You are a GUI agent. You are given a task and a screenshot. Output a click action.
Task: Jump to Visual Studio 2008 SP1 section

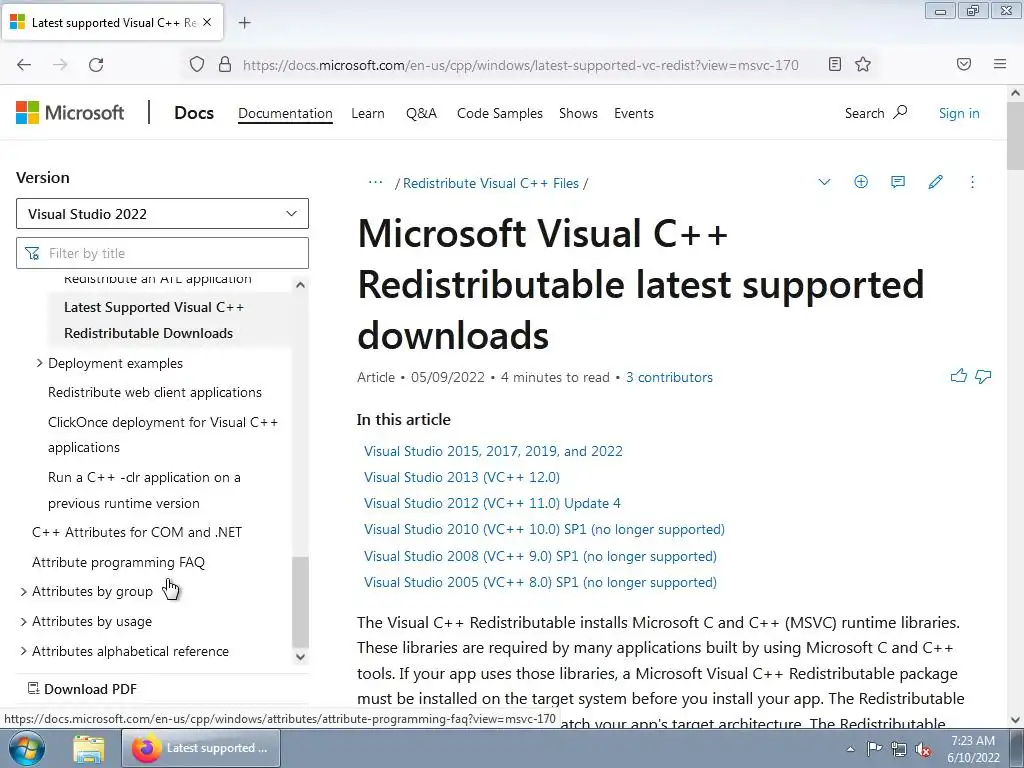(540, 556)
